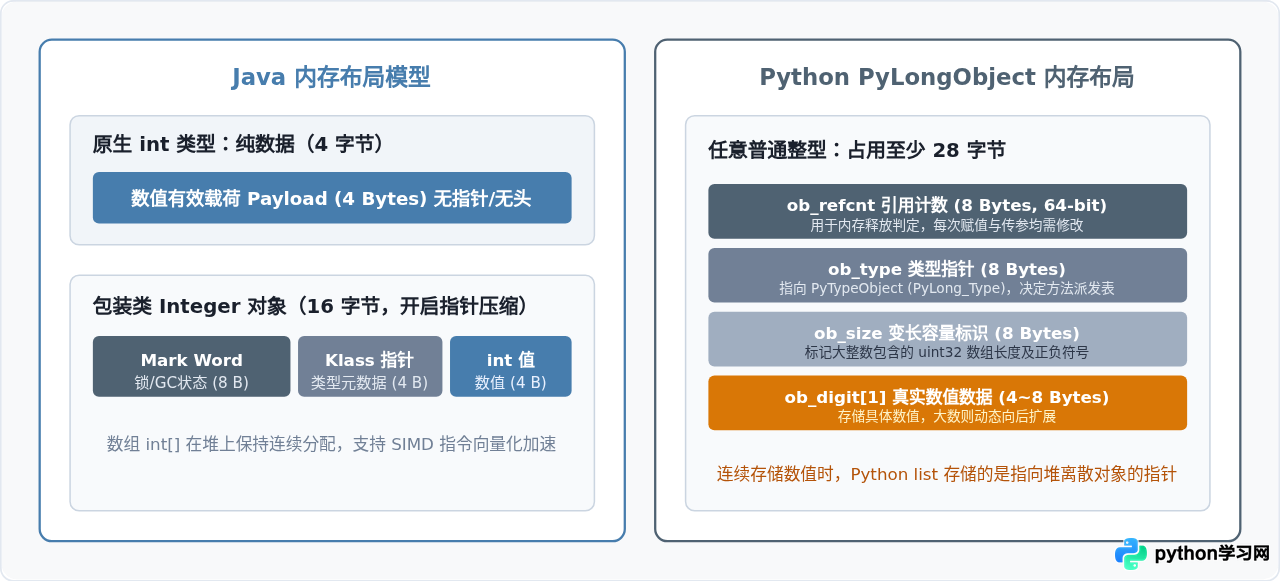The width and height of the screenshot is (1280, 581).
Task: Select the ob_size 变长容量标识 block
Action: (x=947, y=339)
